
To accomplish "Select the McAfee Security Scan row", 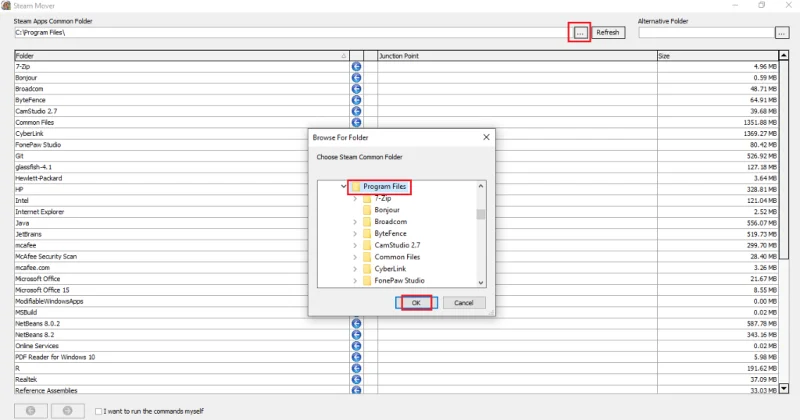I will click(x=182, y=257).
